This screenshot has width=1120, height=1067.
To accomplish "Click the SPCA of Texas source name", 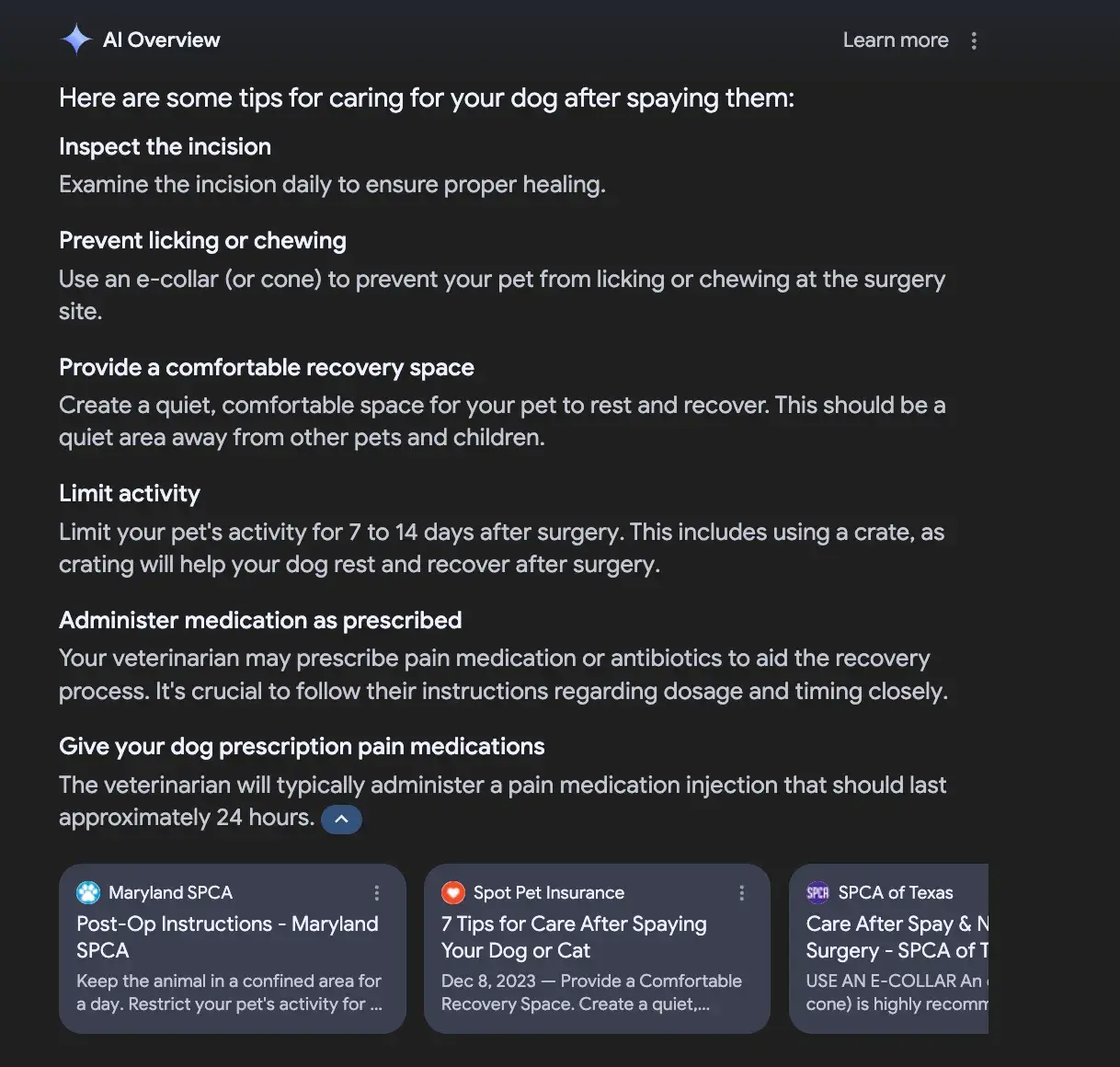I will pos(895,892).
